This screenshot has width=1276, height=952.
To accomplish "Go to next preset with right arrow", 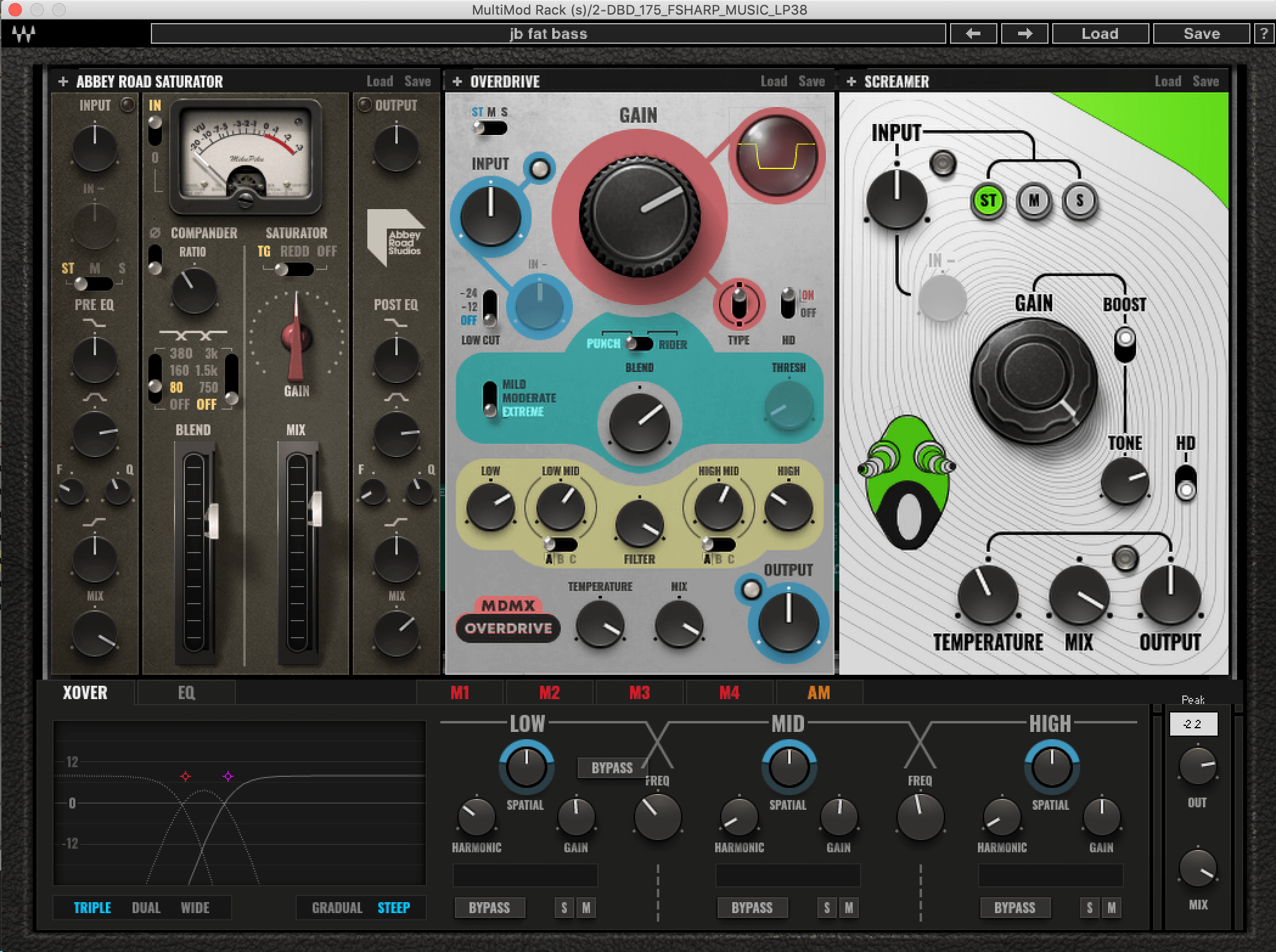I will pyautogui.click(x=1025, y=33).
